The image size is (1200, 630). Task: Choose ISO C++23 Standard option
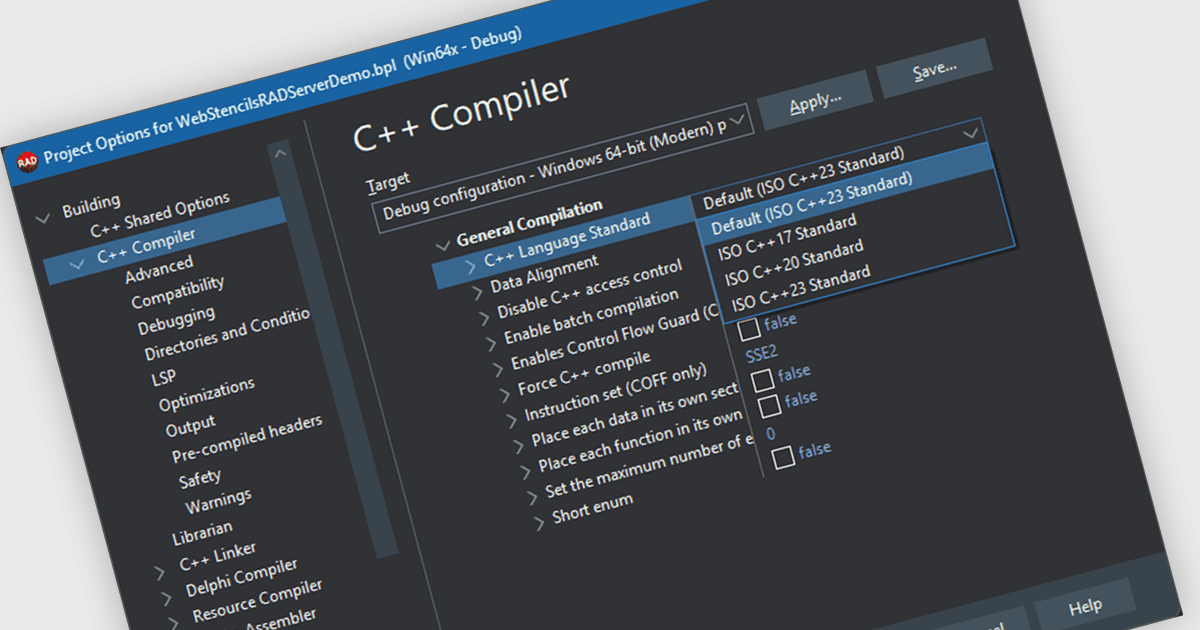801,288
